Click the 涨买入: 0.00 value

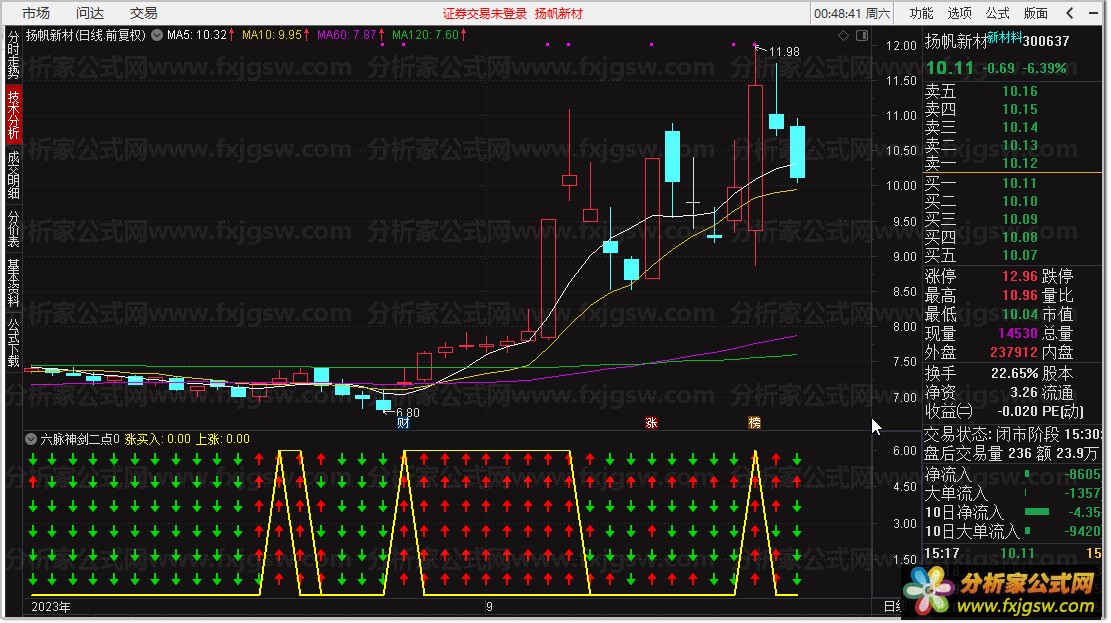click(x=158, y=440)
